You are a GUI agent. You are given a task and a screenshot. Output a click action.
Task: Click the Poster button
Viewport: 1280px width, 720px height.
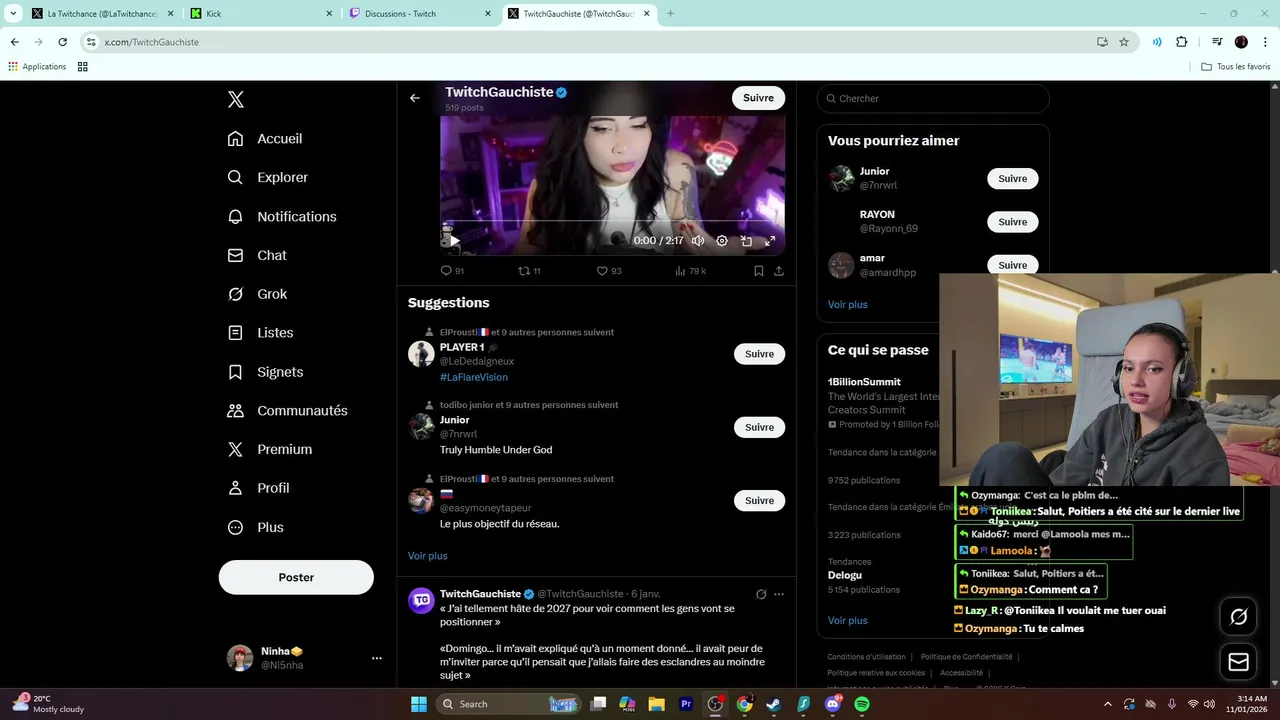(x=296, y=577)
